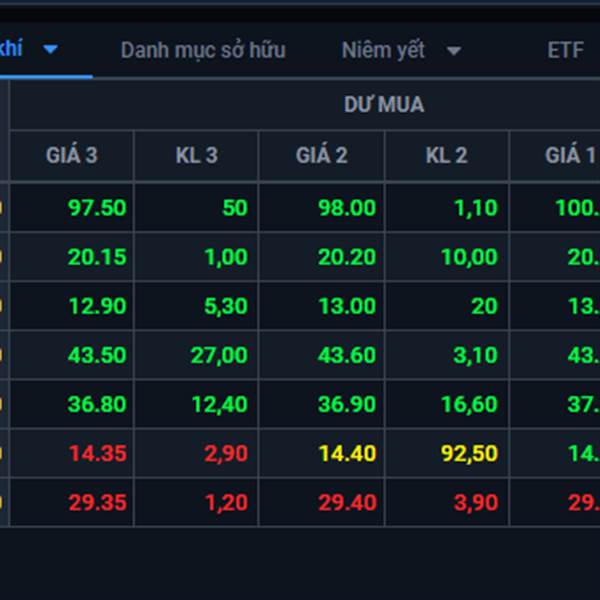Open the Danh mục sở hữu tab
Image resolution: width=600 pixels, height=600 pixels.
[203, 50]
